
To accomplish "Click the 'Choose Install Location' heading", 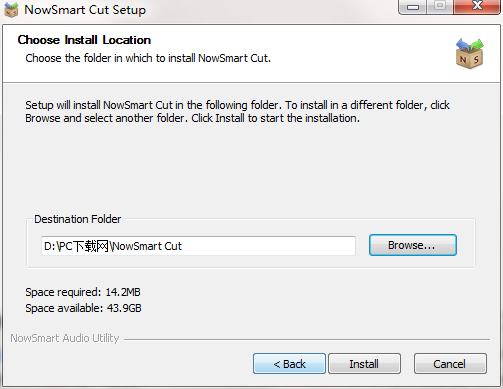I will [84, 40].
